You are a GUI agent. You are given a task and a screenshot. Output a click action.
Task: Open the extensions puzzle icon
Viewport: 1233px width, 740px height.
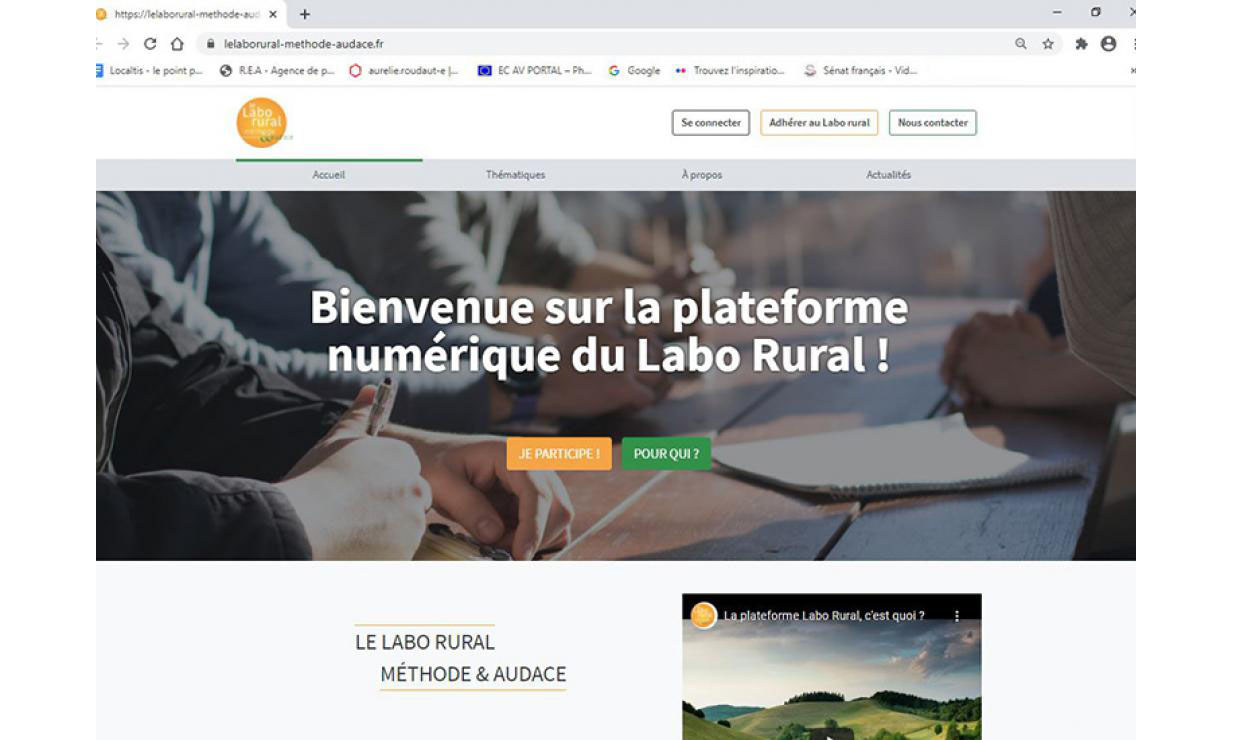pos(1081,44)
